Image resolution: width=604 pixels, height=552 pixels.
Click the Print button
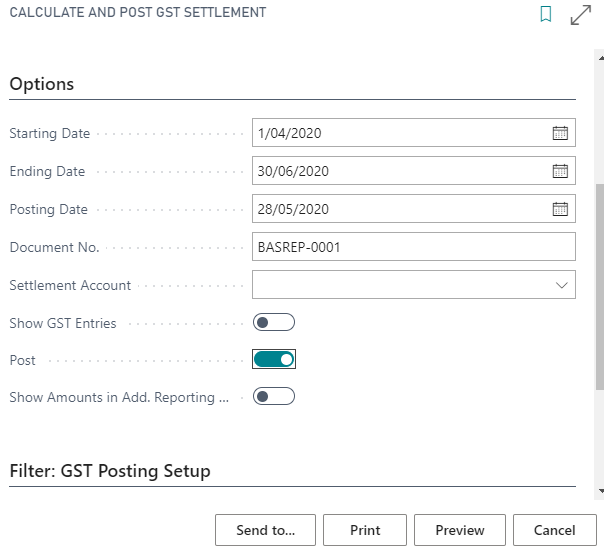tap(365, 530)
